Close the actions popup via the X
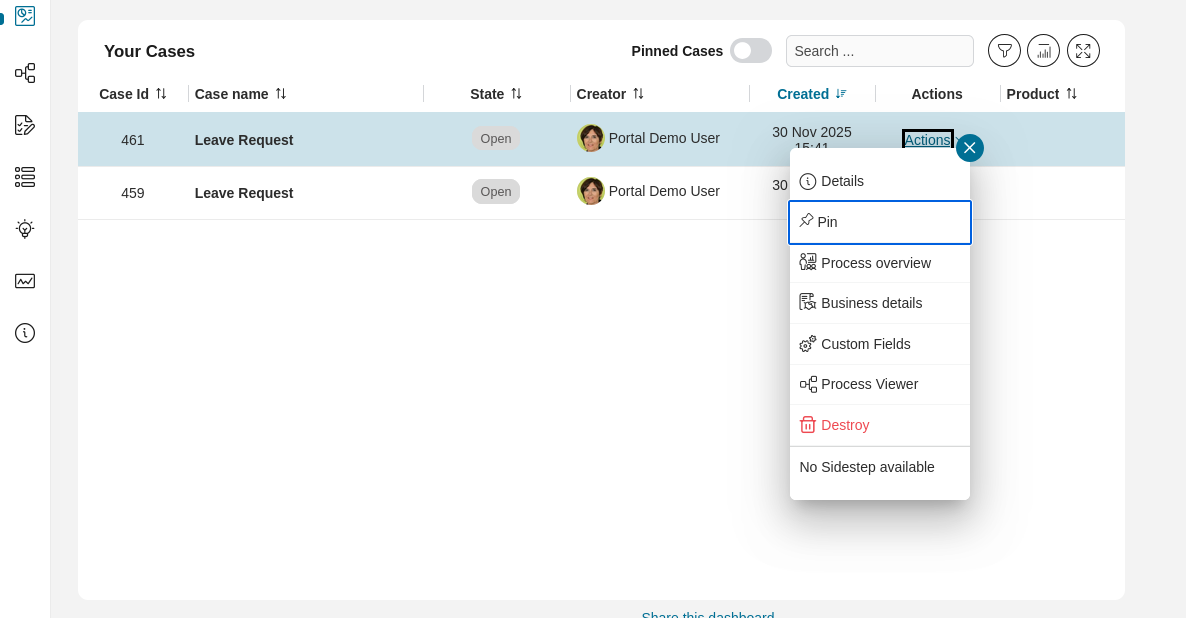Image resolution: width=1186 pixels, height=618 pixels. pyautogui.click(x=969, y=147)
